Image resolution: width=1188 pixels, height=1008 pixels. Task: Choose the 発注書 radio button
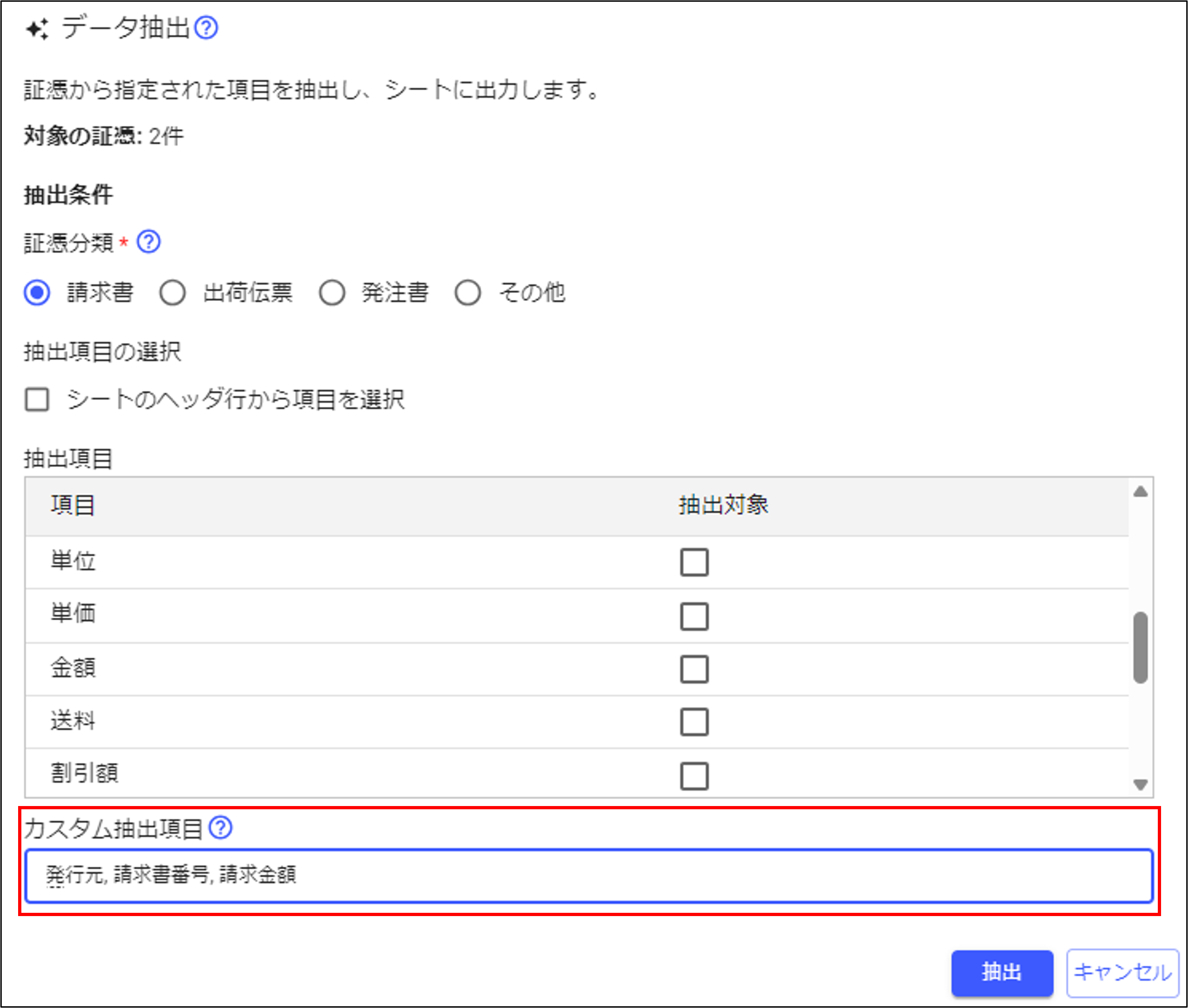[332, 293]
